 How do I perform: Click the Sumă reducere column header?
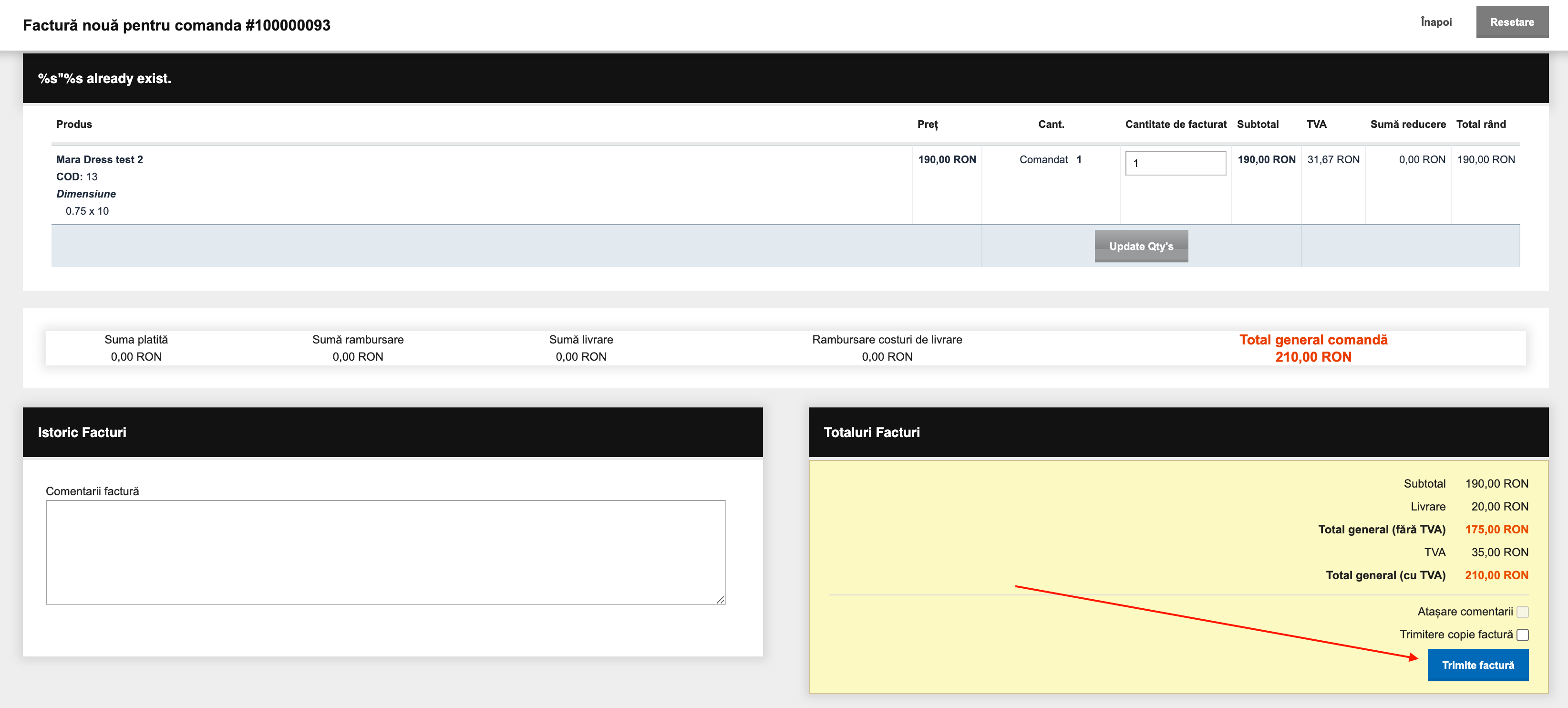tap(1408, 124)
